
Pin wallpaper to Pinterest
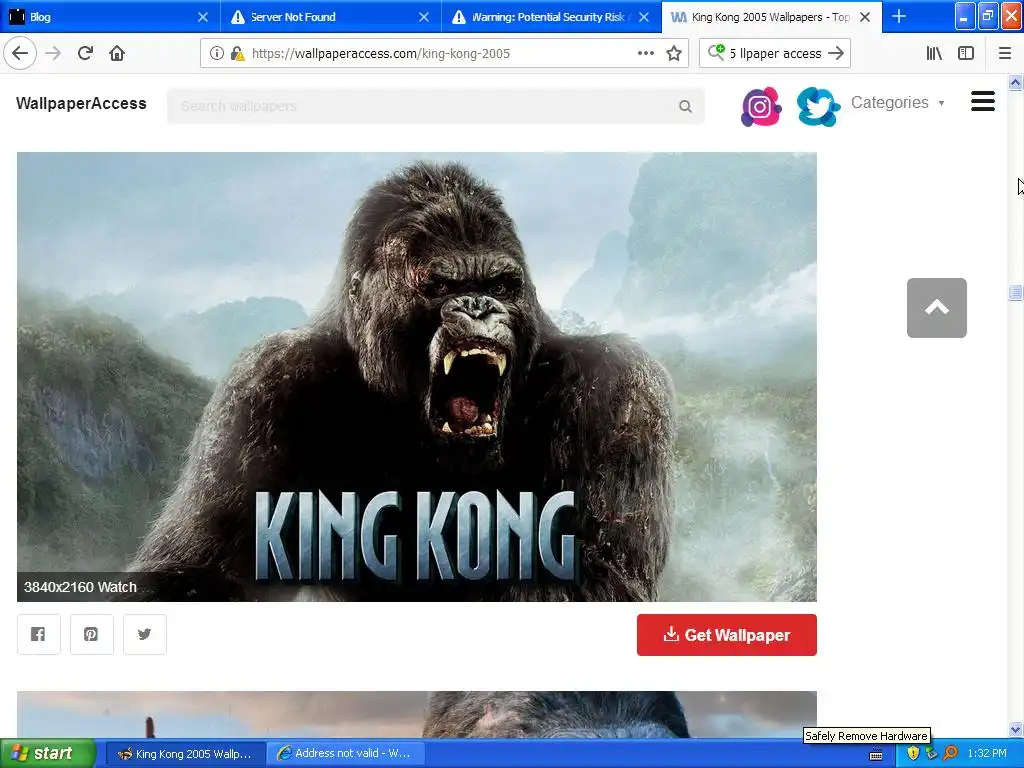(x=91, y=634)
